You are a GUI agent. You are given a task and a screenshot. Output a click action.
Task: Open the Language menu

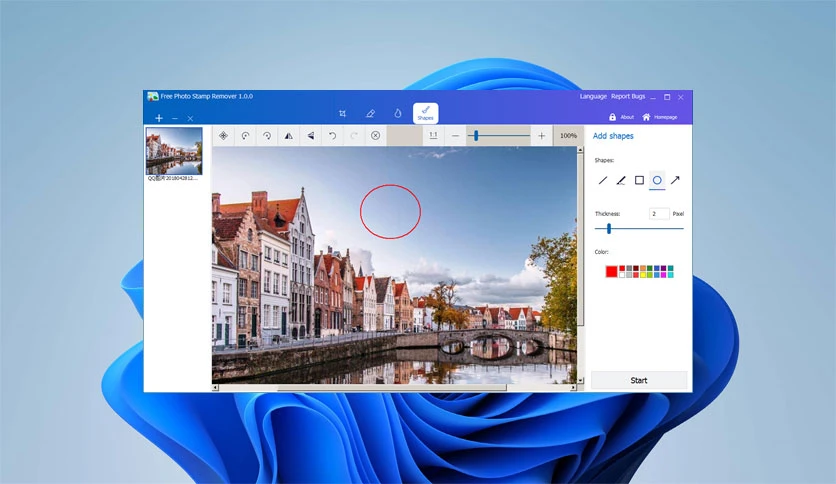(593, 96)
